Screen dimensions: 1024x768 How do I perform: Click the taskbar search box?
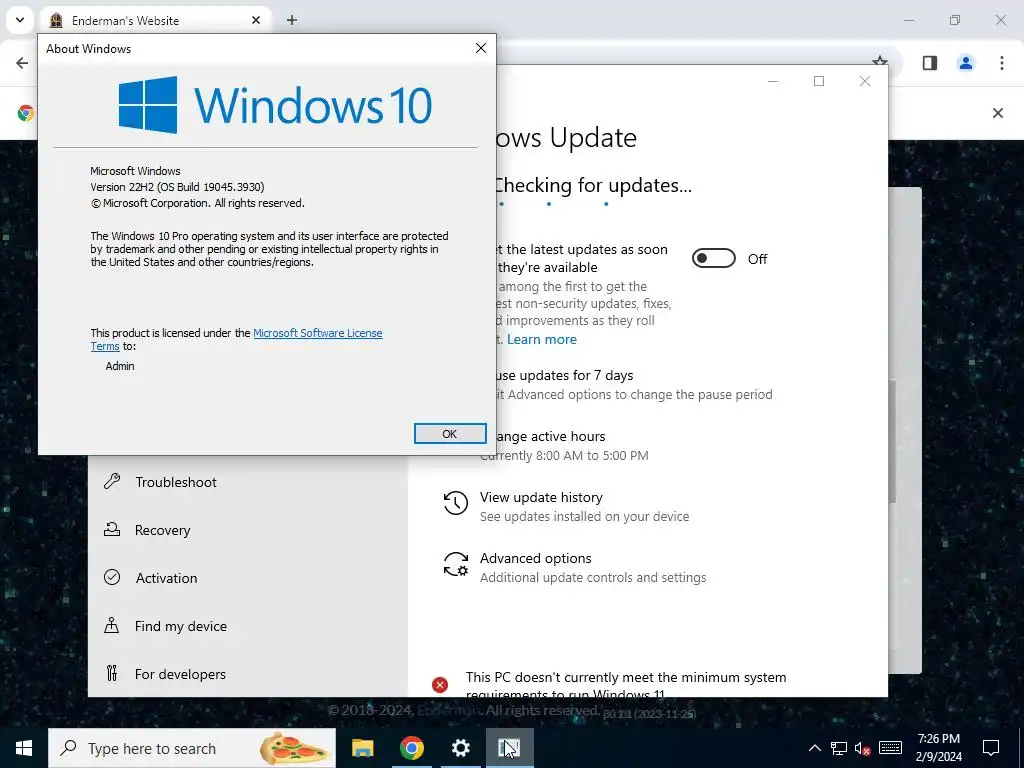coord(191,748)
